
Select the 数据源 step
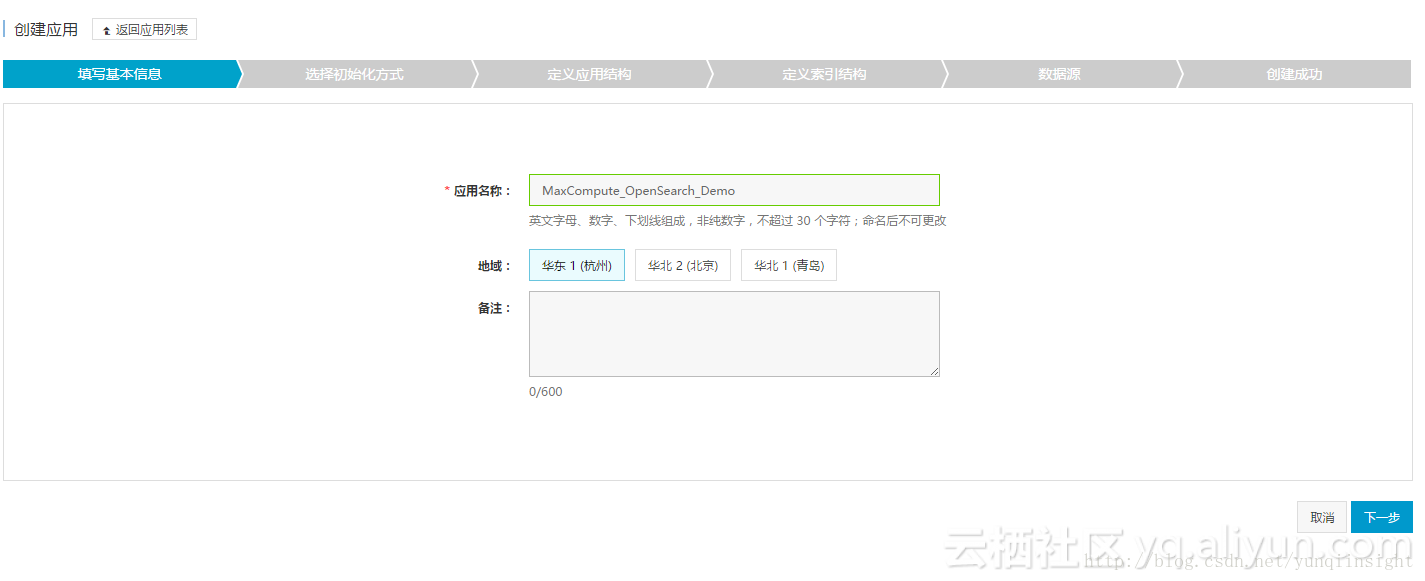(x=1060, y=74)
